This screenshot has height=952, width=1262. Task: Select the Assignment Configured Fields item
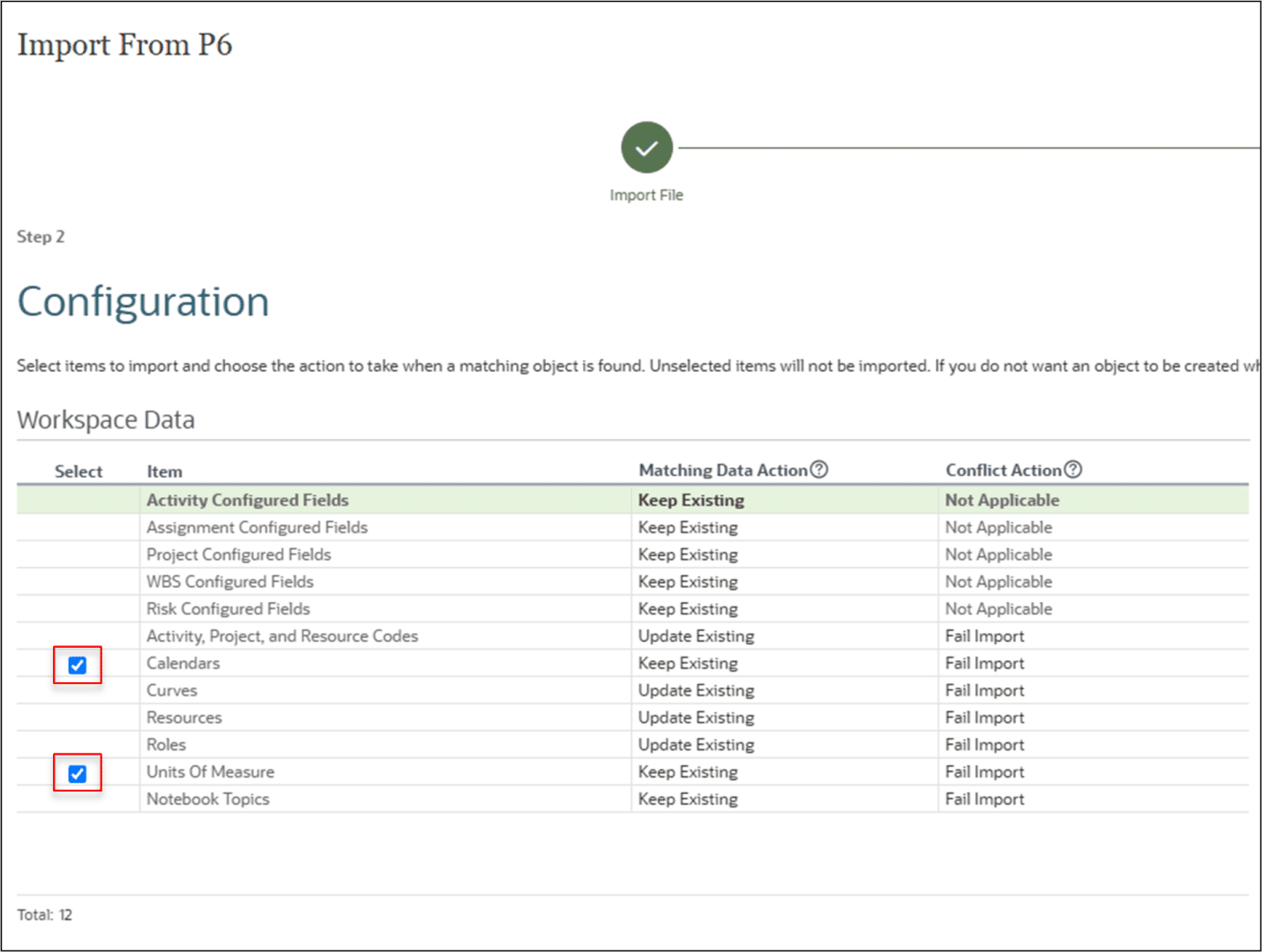(x=257, y=527)
